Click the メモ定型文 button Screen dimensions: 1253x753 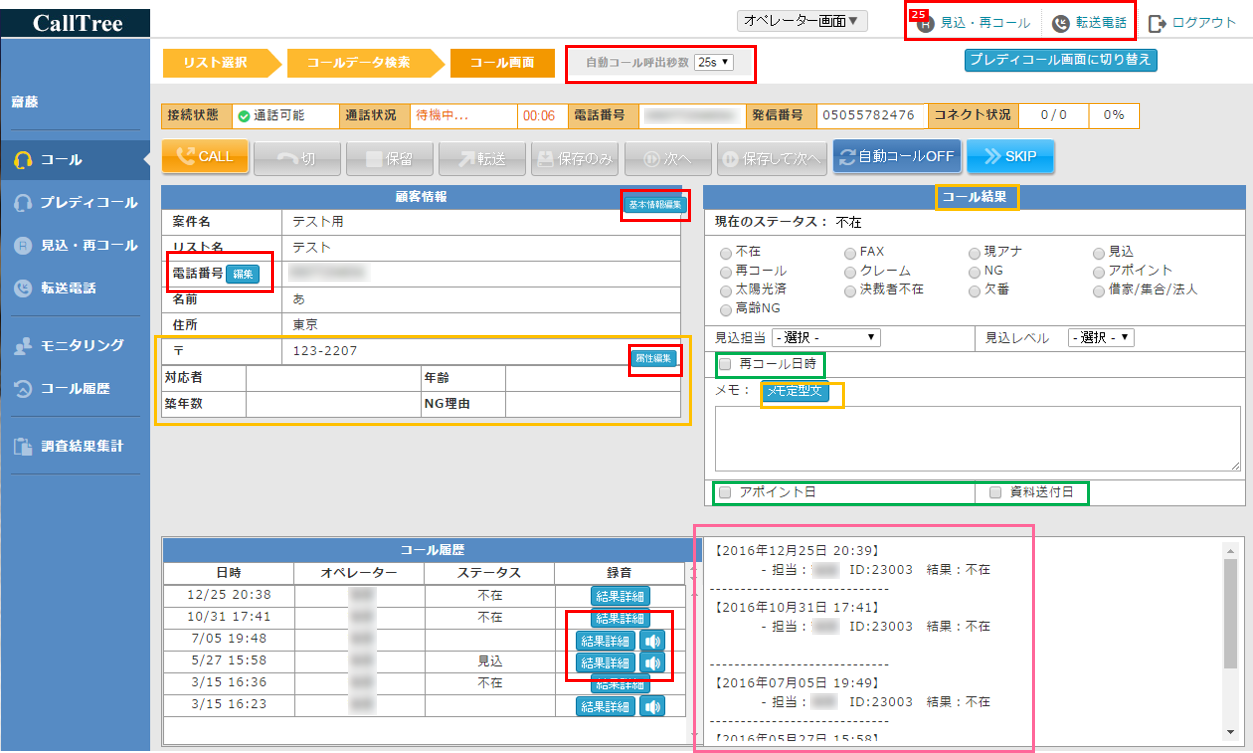(794, 392)
